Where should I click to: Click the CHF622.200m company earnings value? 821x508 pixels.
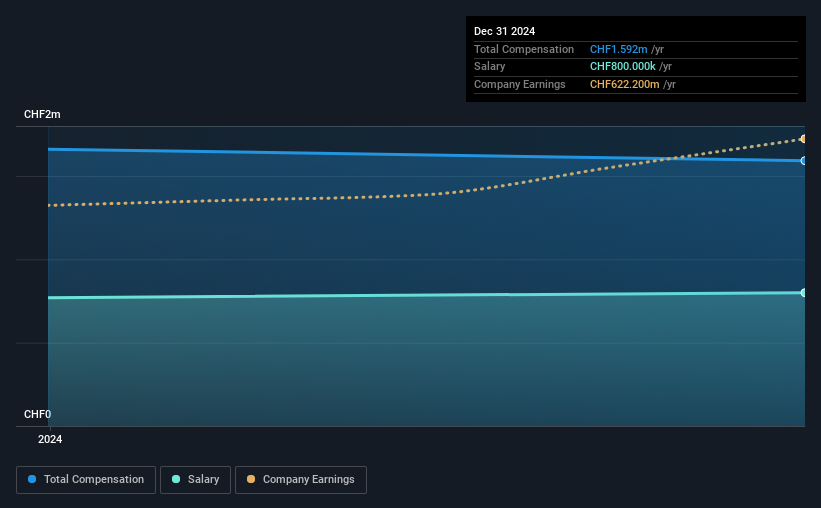point(625,84)
